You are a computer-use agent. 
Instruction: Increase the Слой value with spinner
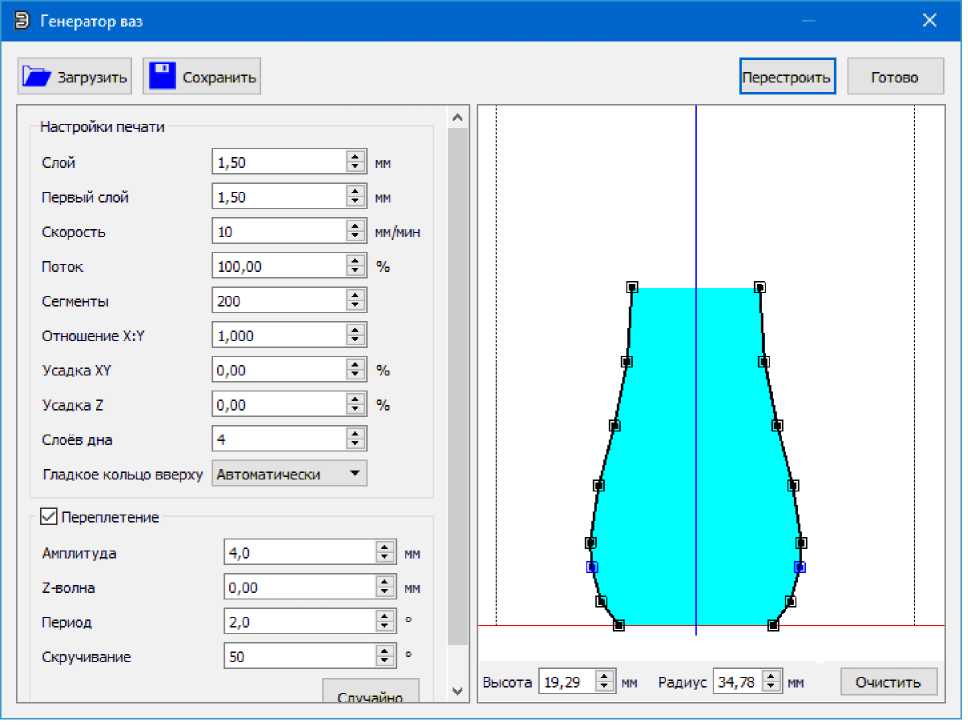click(x=355, y=157)
